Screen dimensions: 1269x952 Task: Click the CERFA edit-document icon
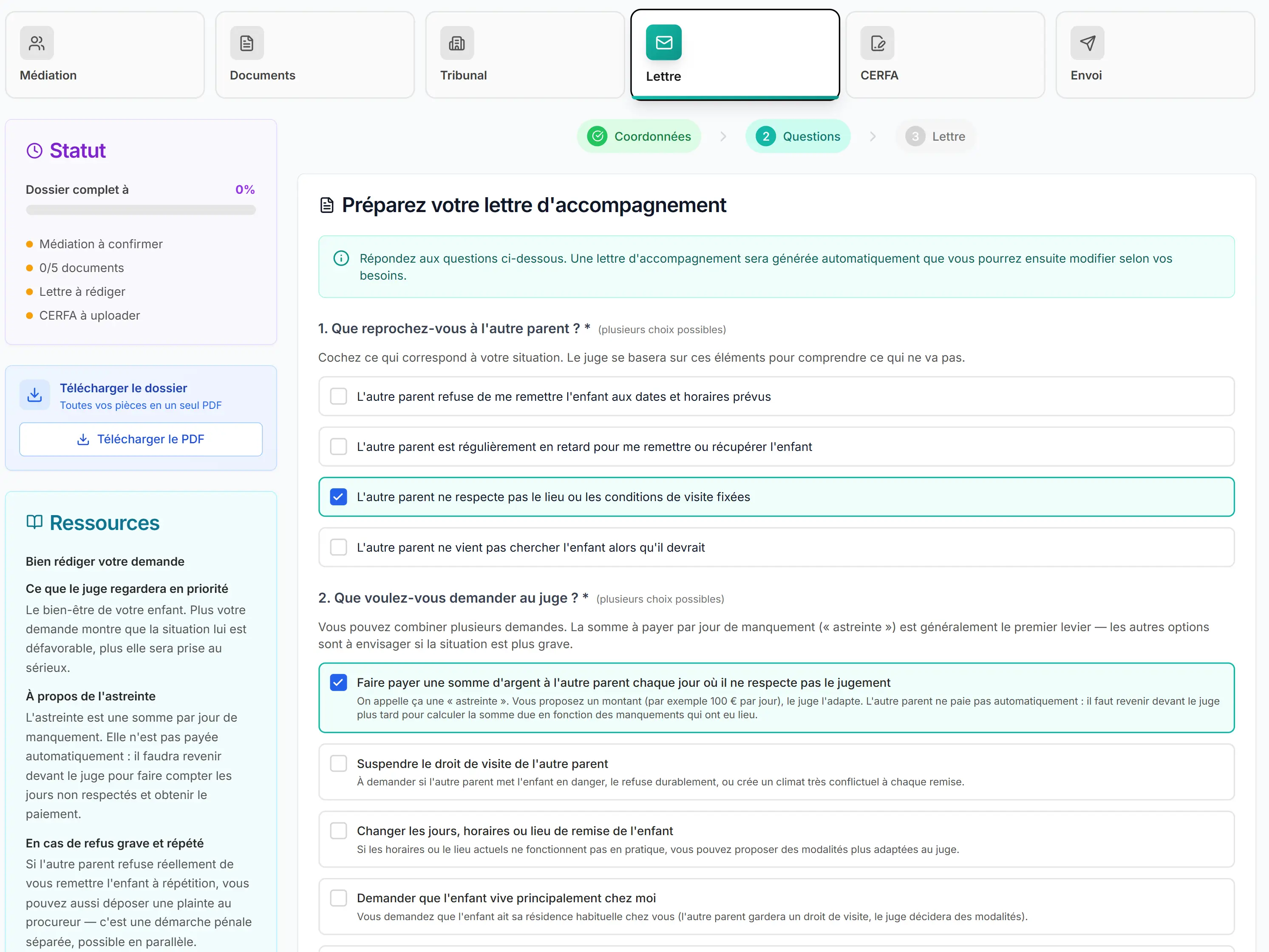(877, 43)
